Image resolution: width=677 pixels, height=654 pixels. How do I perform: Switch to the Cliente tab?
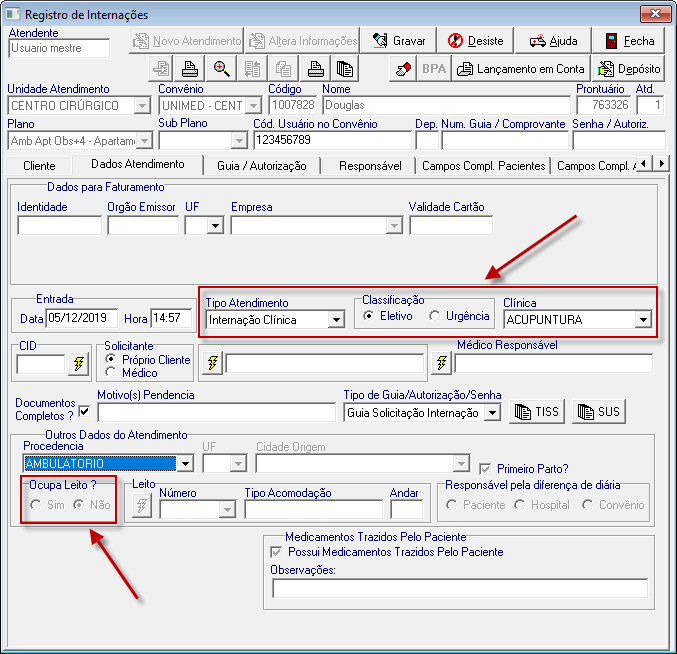coord(39,166)
